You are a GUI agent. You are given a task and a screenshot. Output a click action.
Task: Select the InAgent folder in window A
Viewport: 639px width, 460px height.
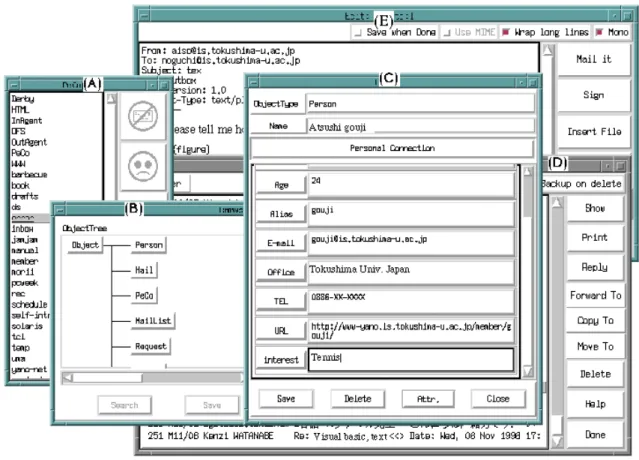[26, 121]
